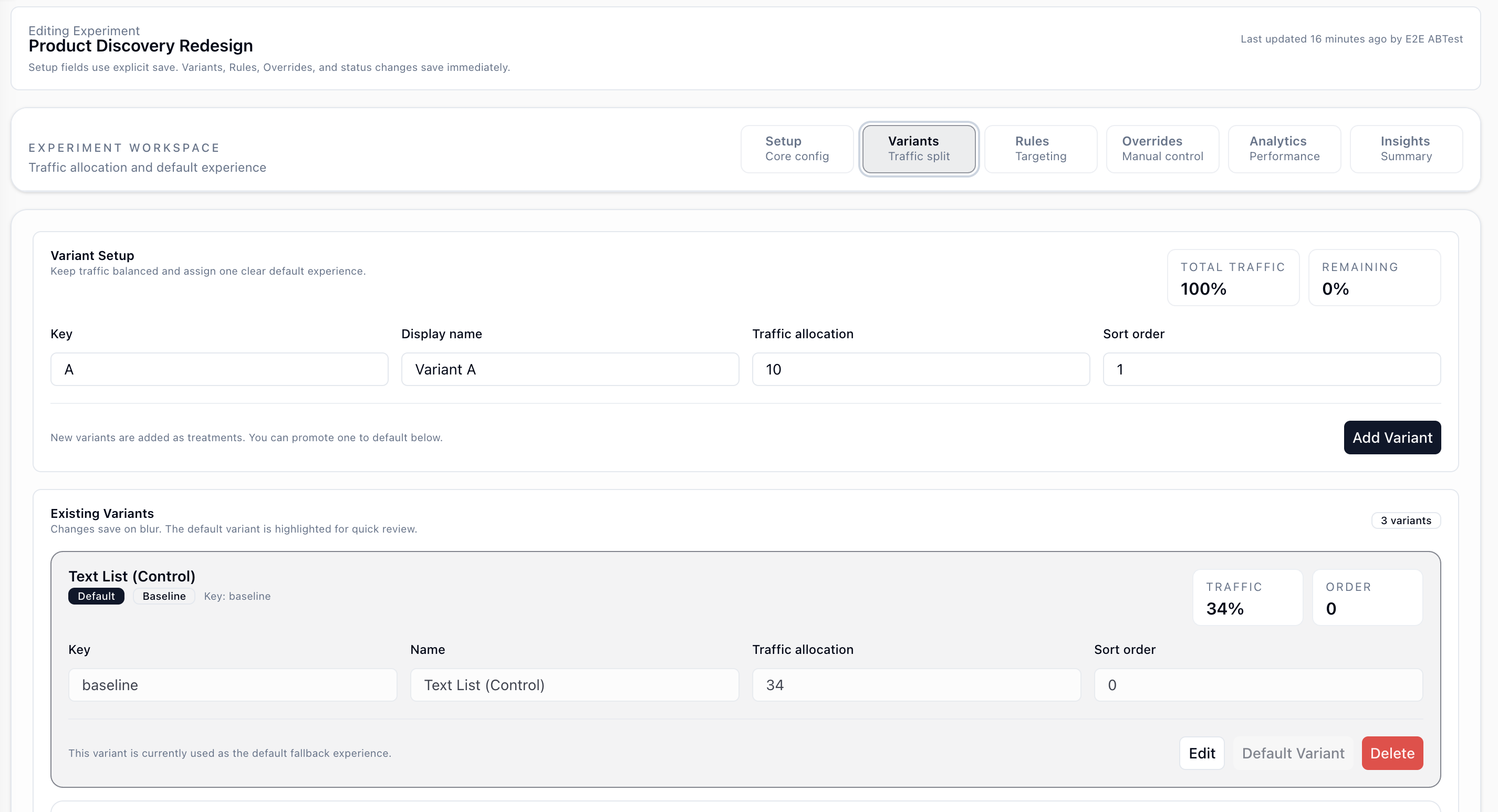Click the Baseline badge
The image size is (1498, 812).
163,596
